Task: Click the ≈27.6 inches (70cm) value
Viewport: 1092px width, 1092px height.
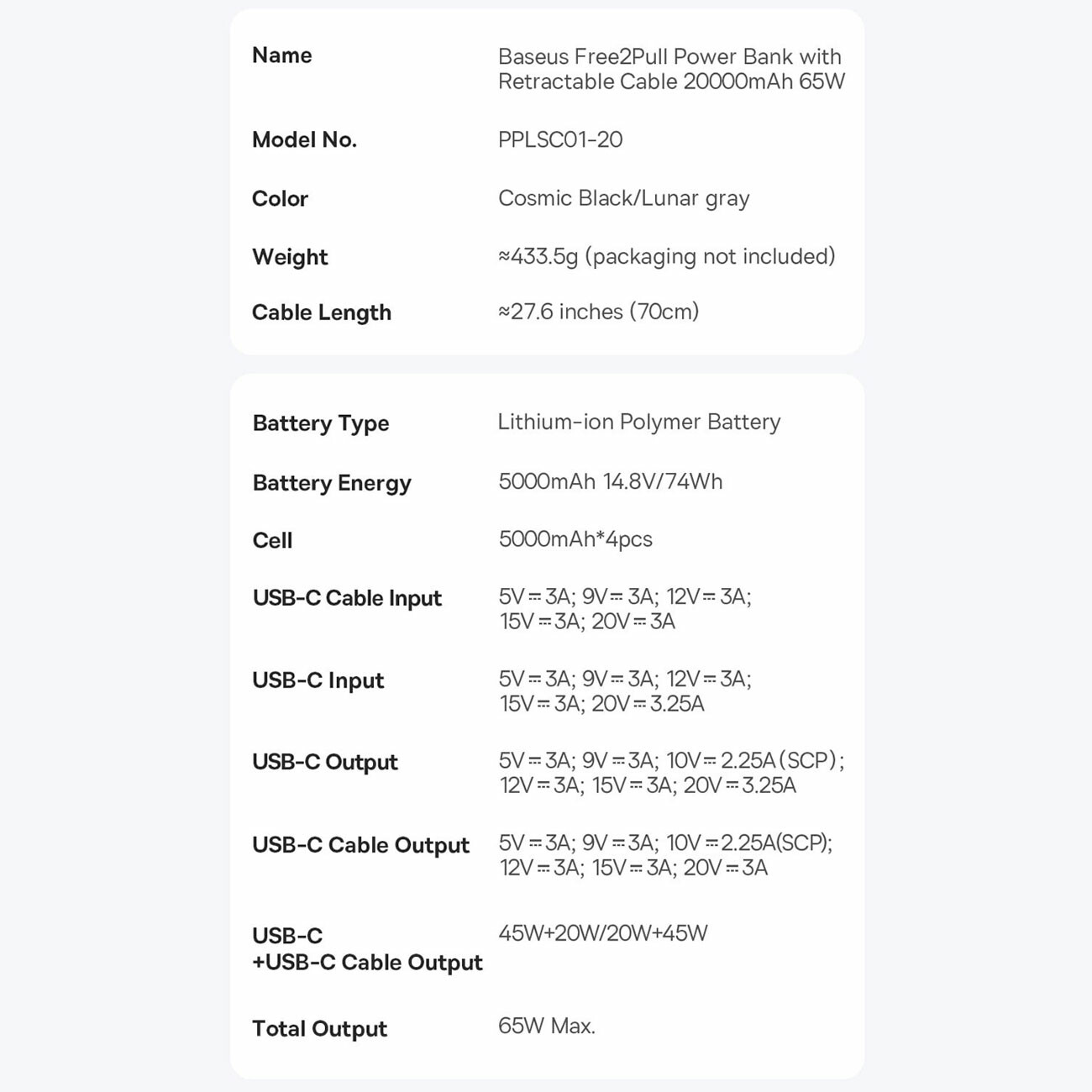Action: tap(598, 312)
